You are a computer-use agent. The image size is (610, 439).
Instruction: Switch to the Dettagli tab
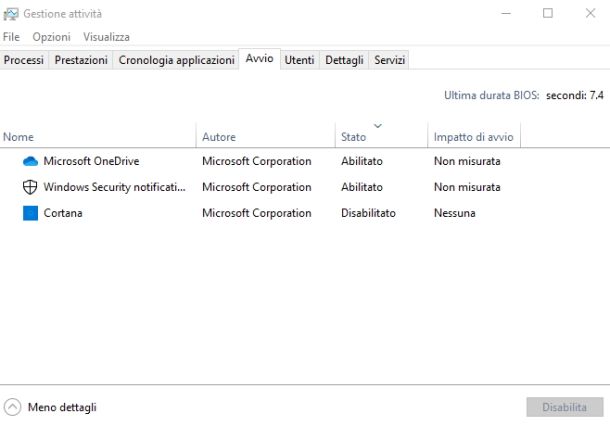(344, 60)
